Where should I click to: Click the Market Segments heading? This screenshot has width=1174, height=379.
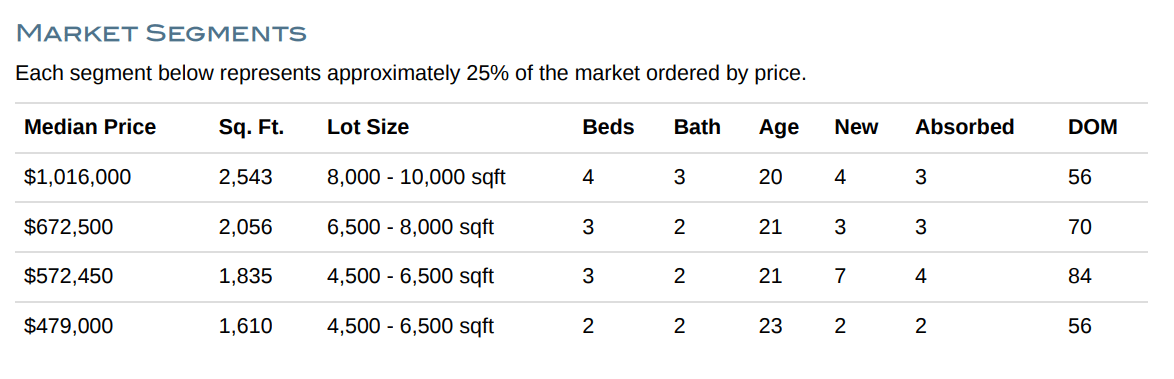click(161, 33)
